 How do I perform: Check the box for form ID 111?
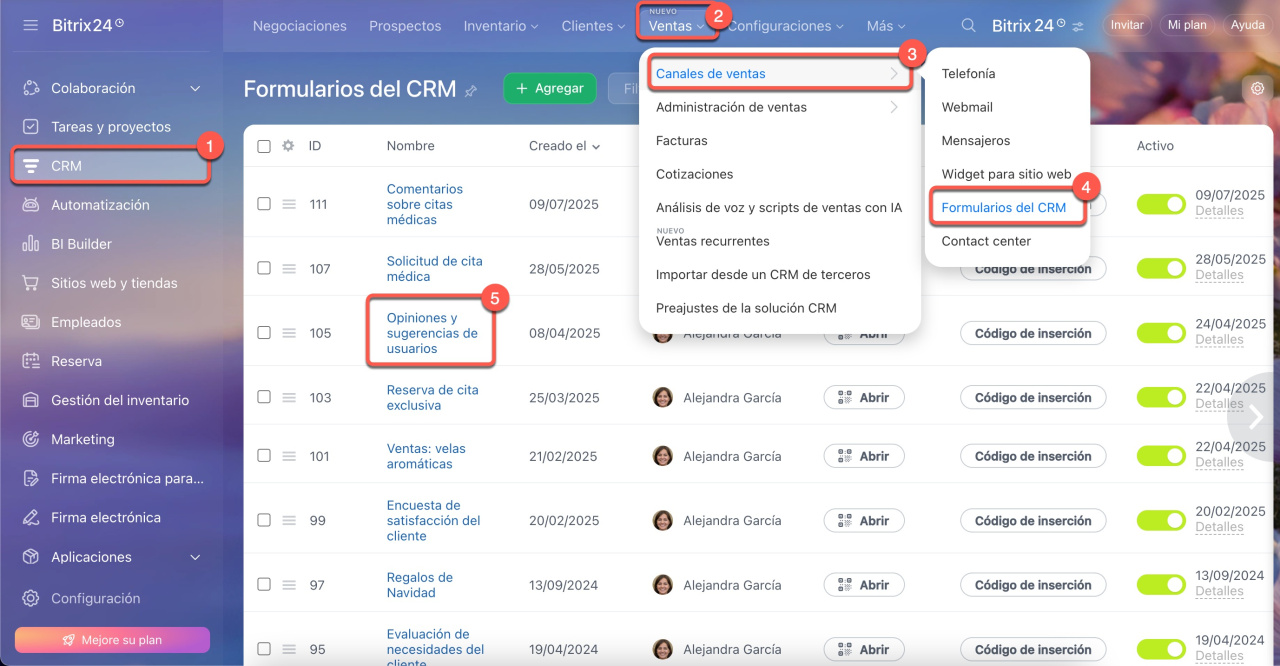264,204
